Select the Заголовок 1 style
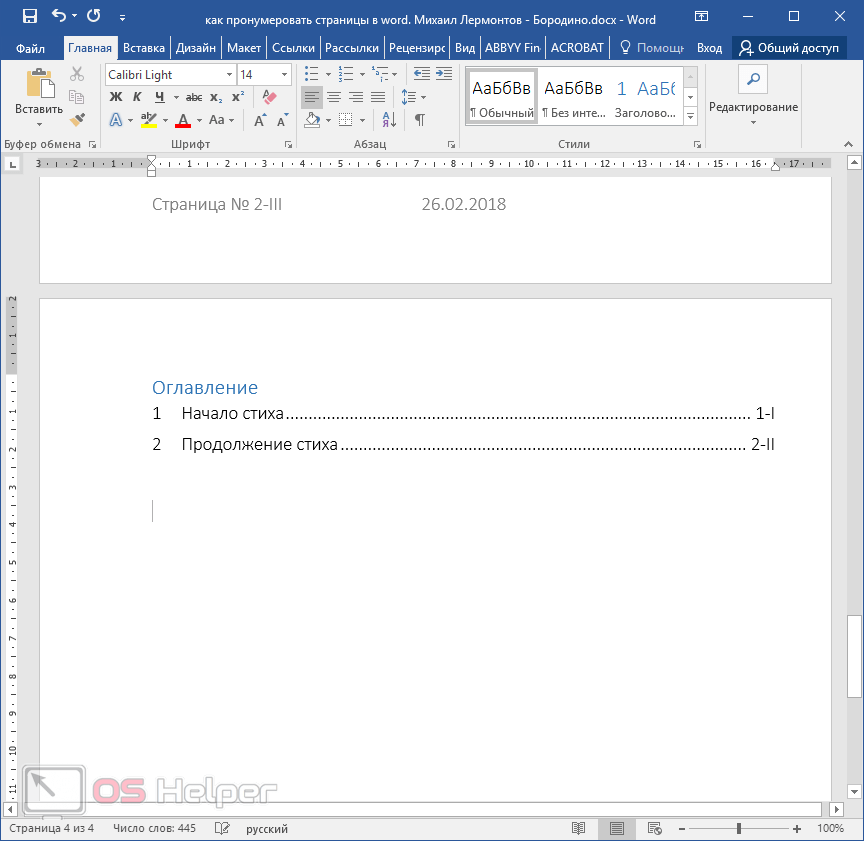This screenshot has width=864, height=841. click(645, 97)
